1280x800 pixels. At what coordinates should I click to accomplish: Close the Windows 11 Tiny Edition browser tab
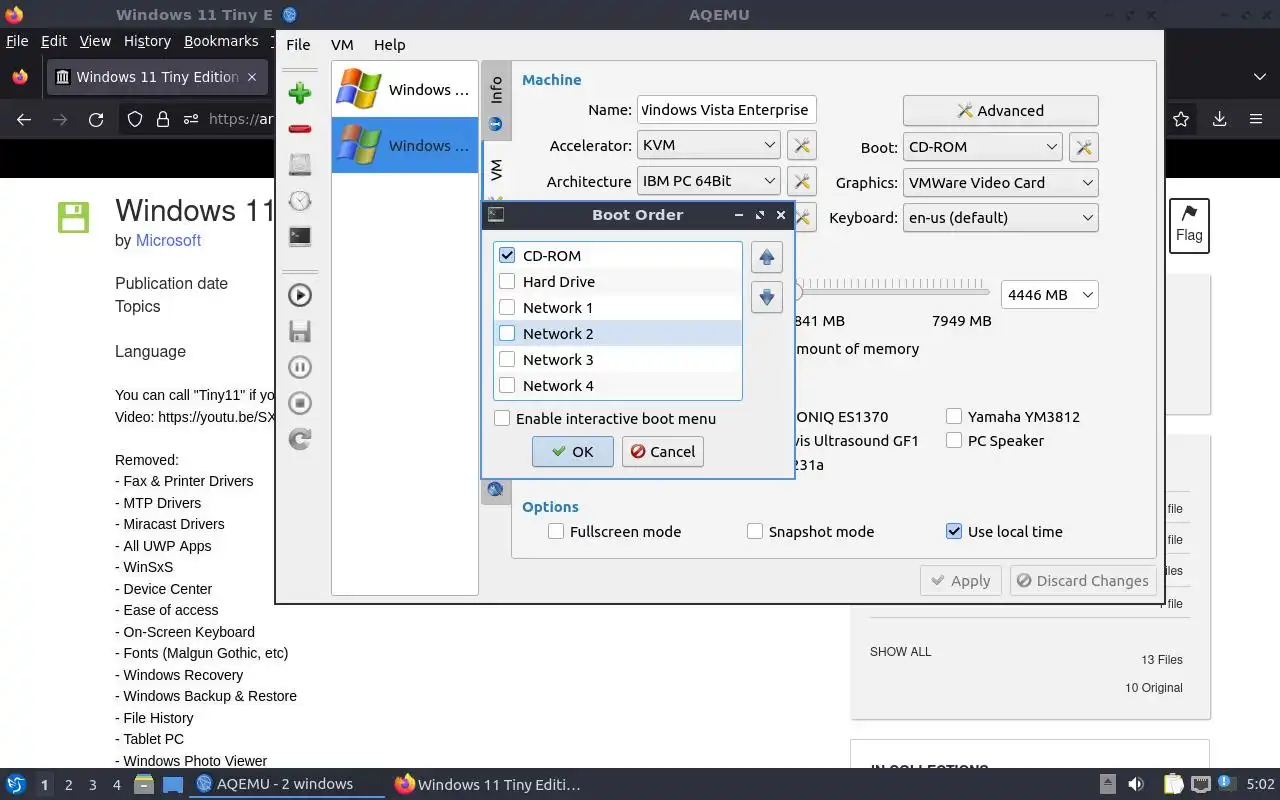pos(252,77)
